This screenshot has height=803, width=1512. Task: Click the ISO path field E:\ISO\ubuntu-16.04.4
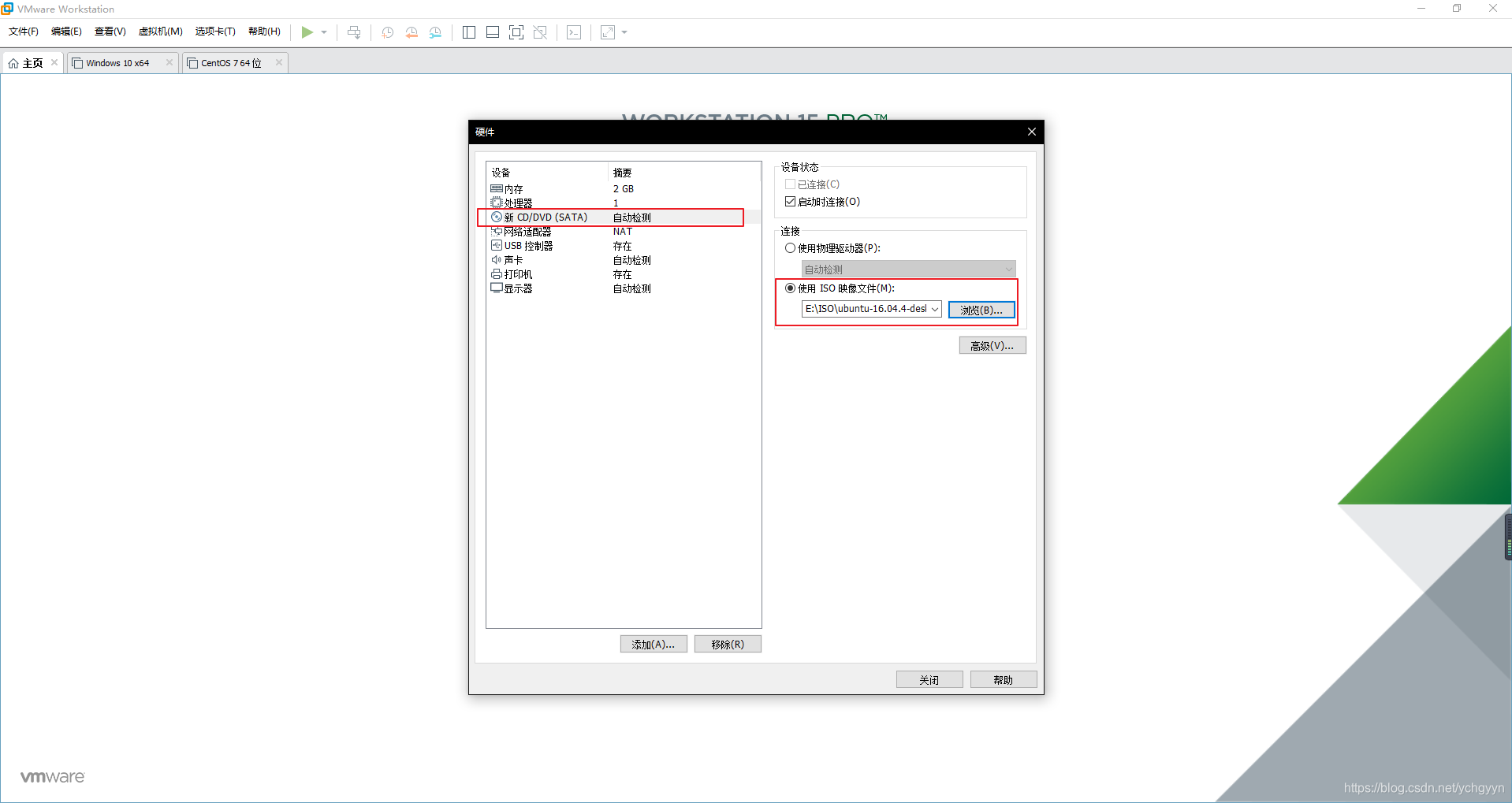[x=866, y=309]
